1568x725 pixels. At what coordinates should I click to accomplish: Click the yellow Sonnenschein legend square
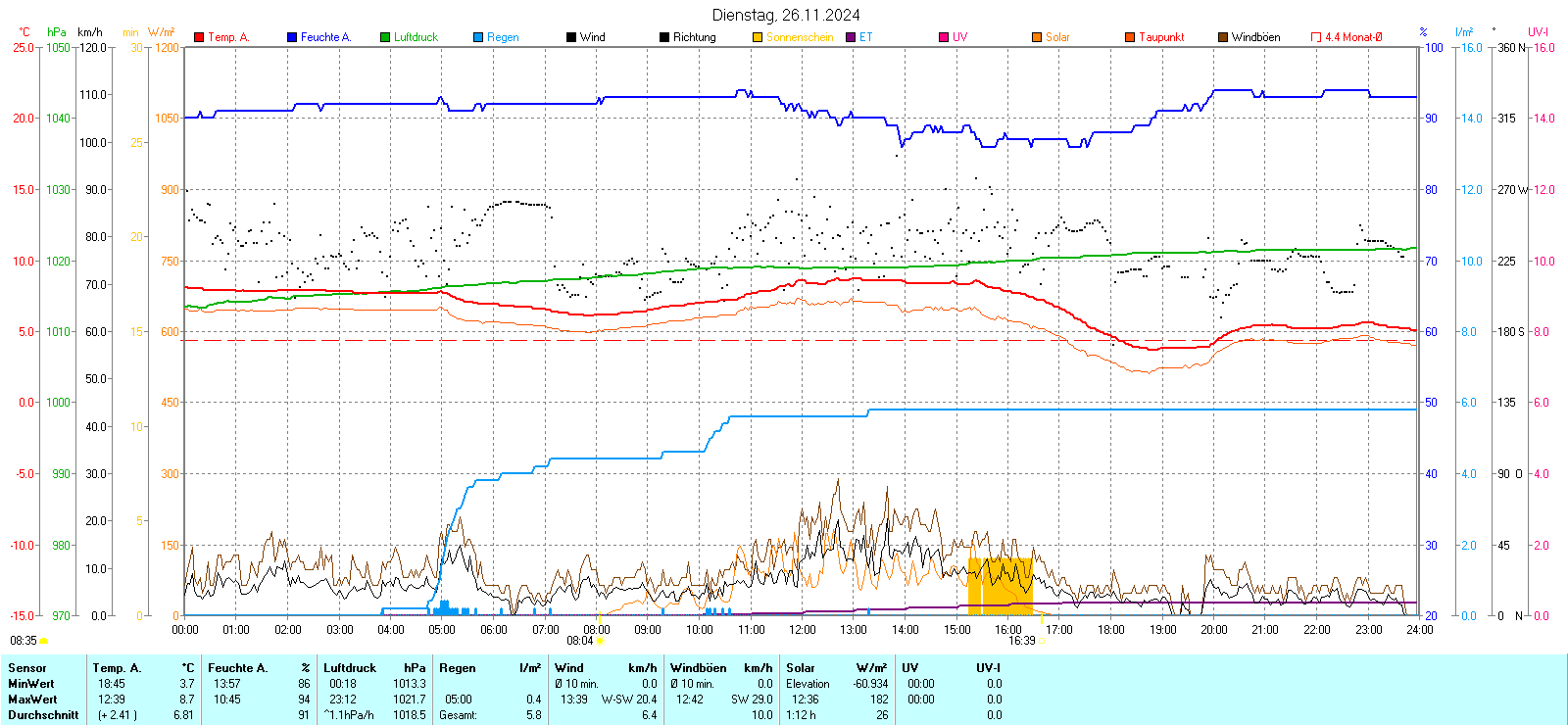758,37
